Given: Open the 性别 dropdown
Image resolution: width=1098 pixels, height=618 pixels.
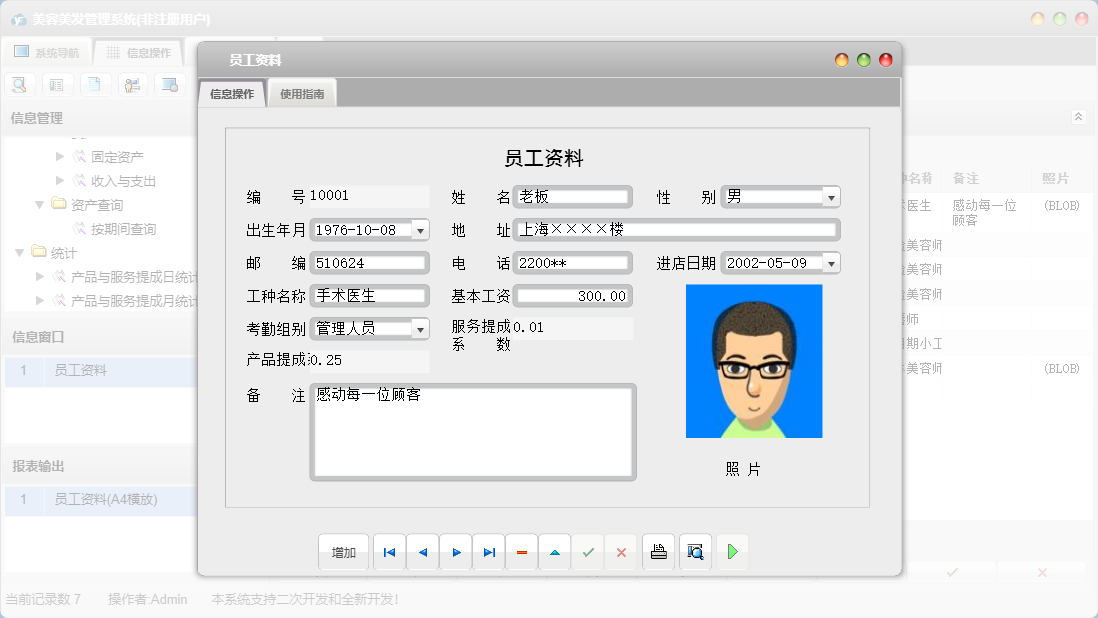Looking at the screenshot, I should (x=831, y=197).
